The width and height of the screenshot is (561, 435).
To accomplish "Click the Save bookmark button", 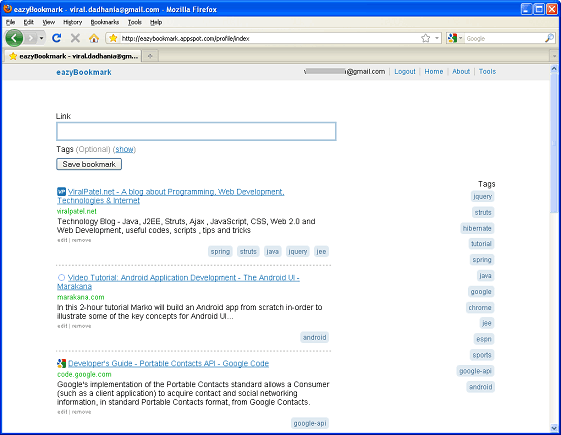I will point(89,164).
